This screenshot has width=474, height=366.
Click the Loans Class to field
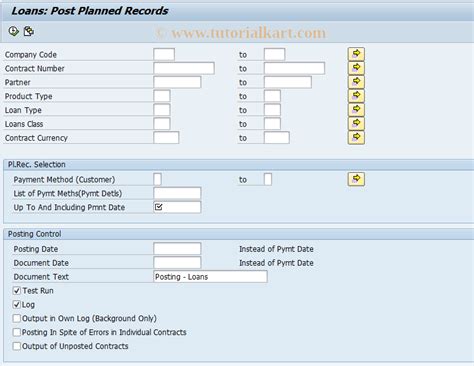(x=272, y=124)
